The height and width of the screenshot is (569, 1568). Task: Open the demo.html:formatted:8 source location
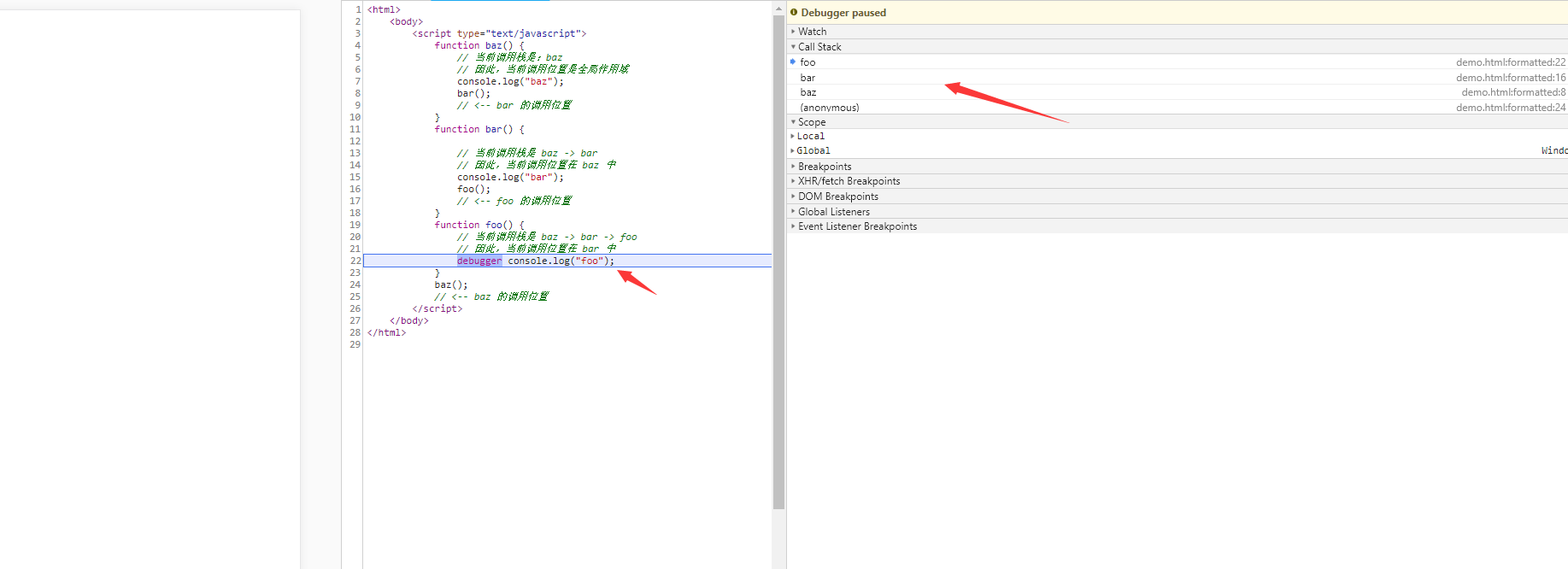coord(1513,92)
